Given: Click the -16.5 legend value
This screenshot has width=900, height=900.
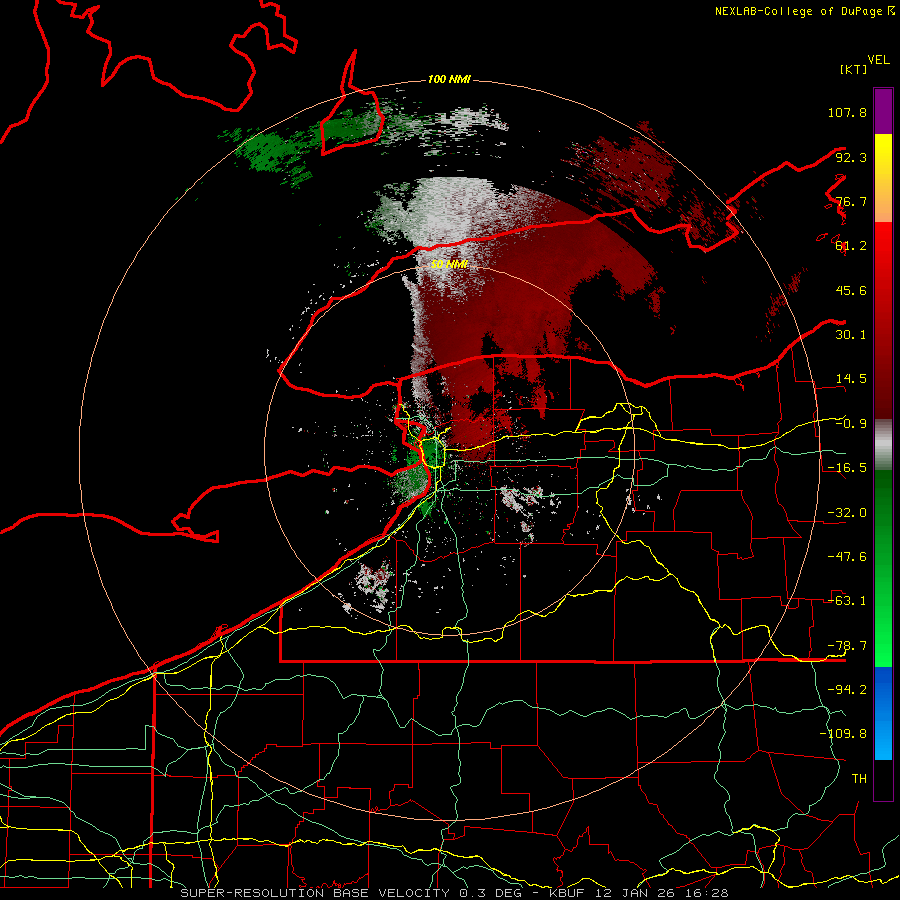Looking at the screenshot, I should tap(847, 468).
